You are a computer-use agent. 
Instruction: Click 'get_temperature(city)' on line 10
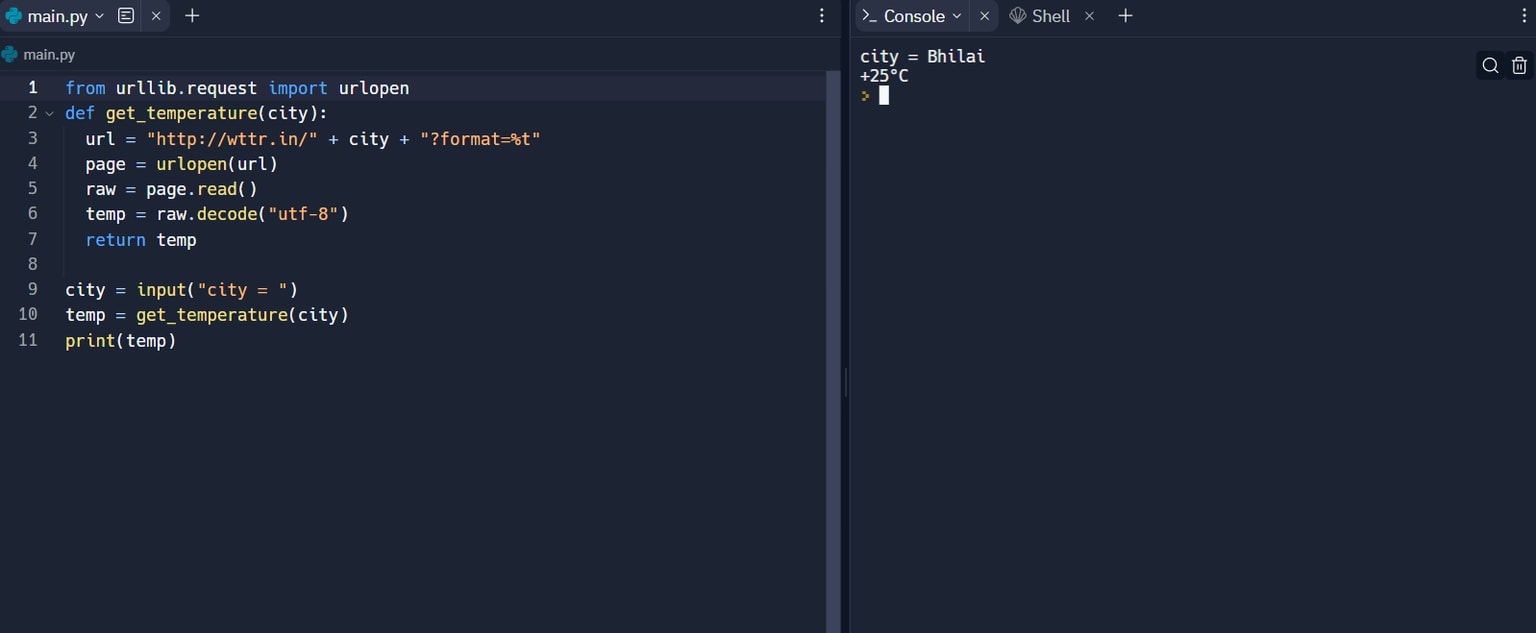tap(242, 315)
